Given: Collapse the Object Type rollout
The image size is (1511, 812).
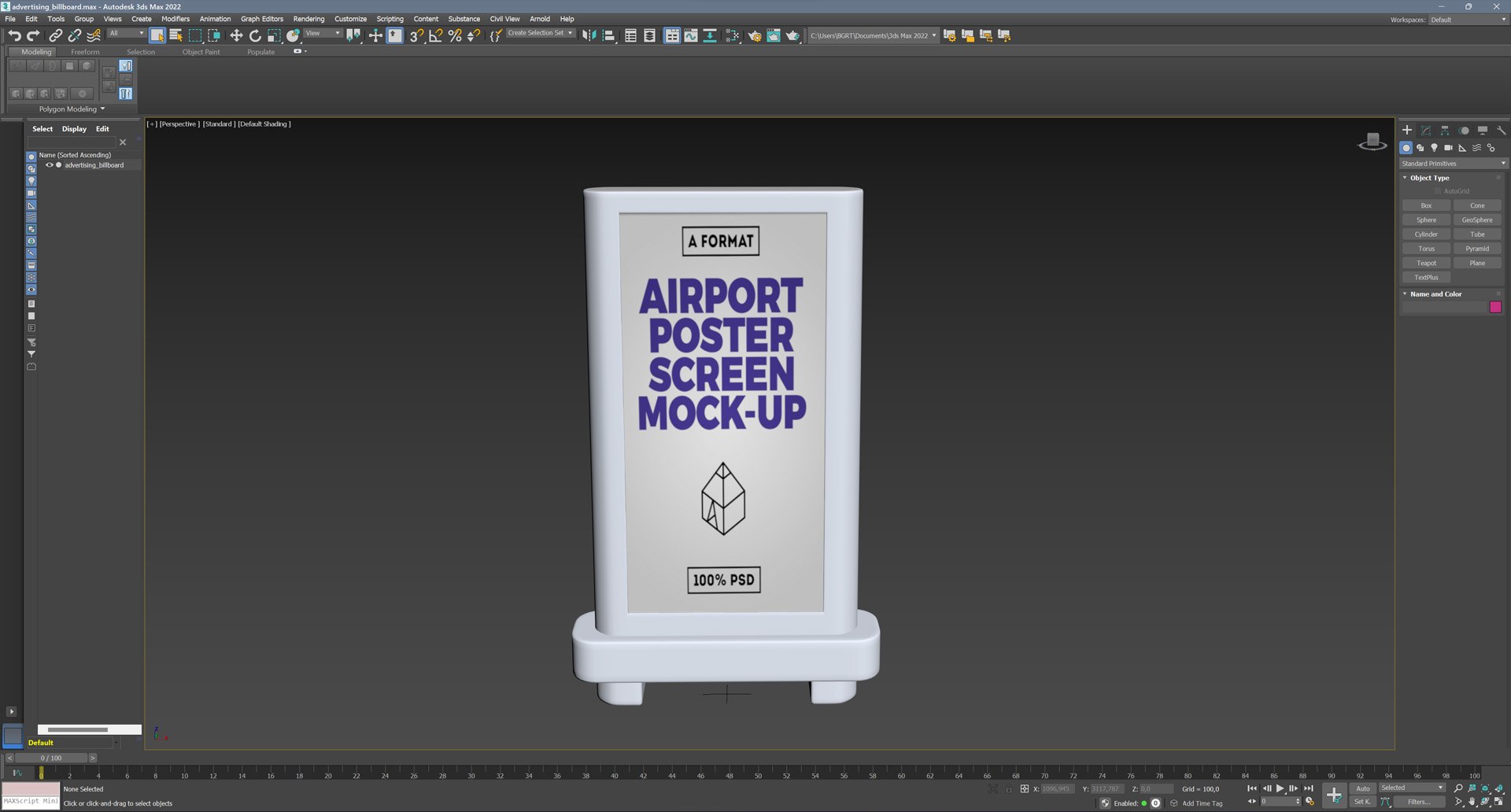Looking at the screenshot, I should coord(1429,178).
